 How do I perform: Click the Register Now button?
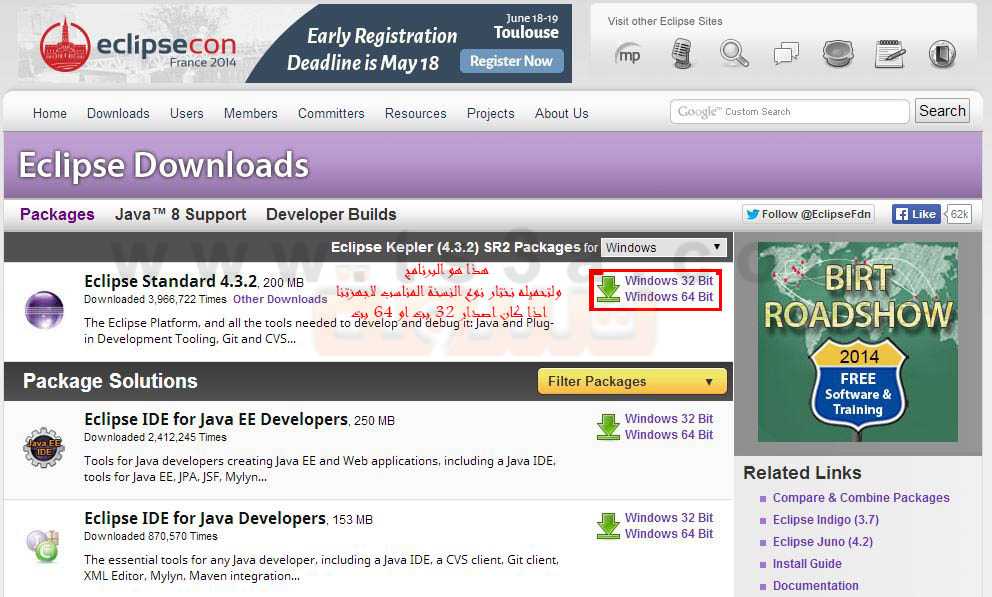(x=511, y=61)
